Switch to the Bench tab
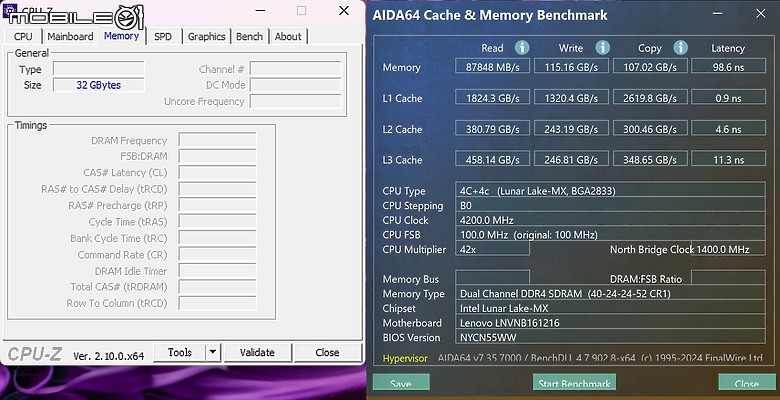The width and height of the screenshot is (780, 400). coord(249,36)
